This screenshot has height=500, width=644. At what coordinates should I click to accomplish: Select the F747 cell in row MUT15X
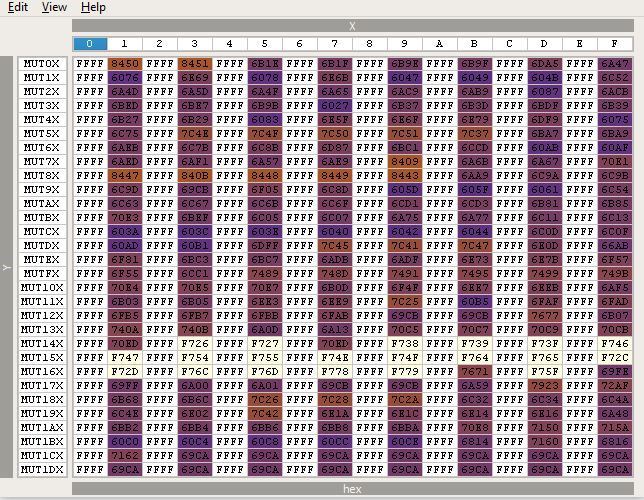tap(124, 358)
